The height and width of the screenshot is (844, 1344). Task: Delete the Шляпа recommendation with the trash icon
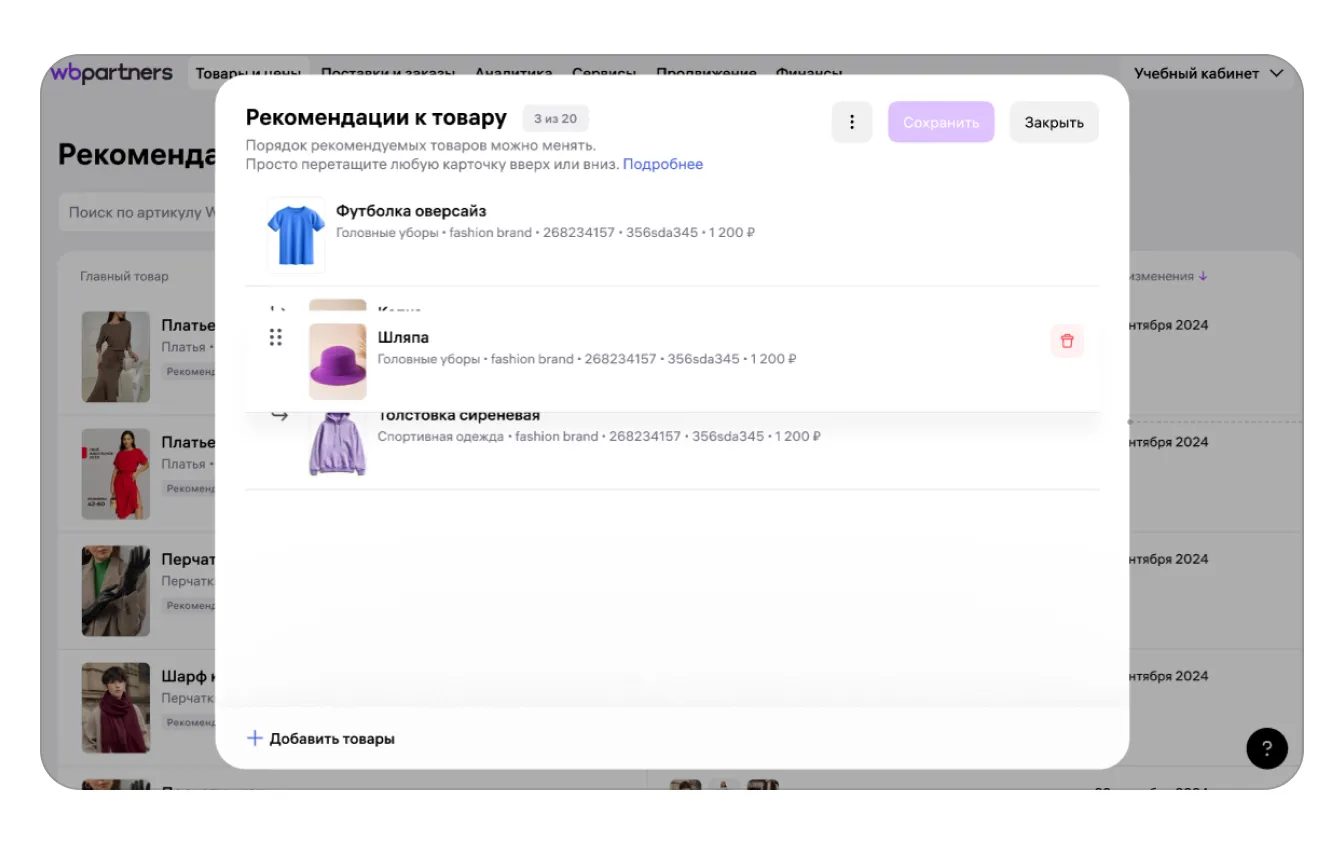coord(1067,341)
